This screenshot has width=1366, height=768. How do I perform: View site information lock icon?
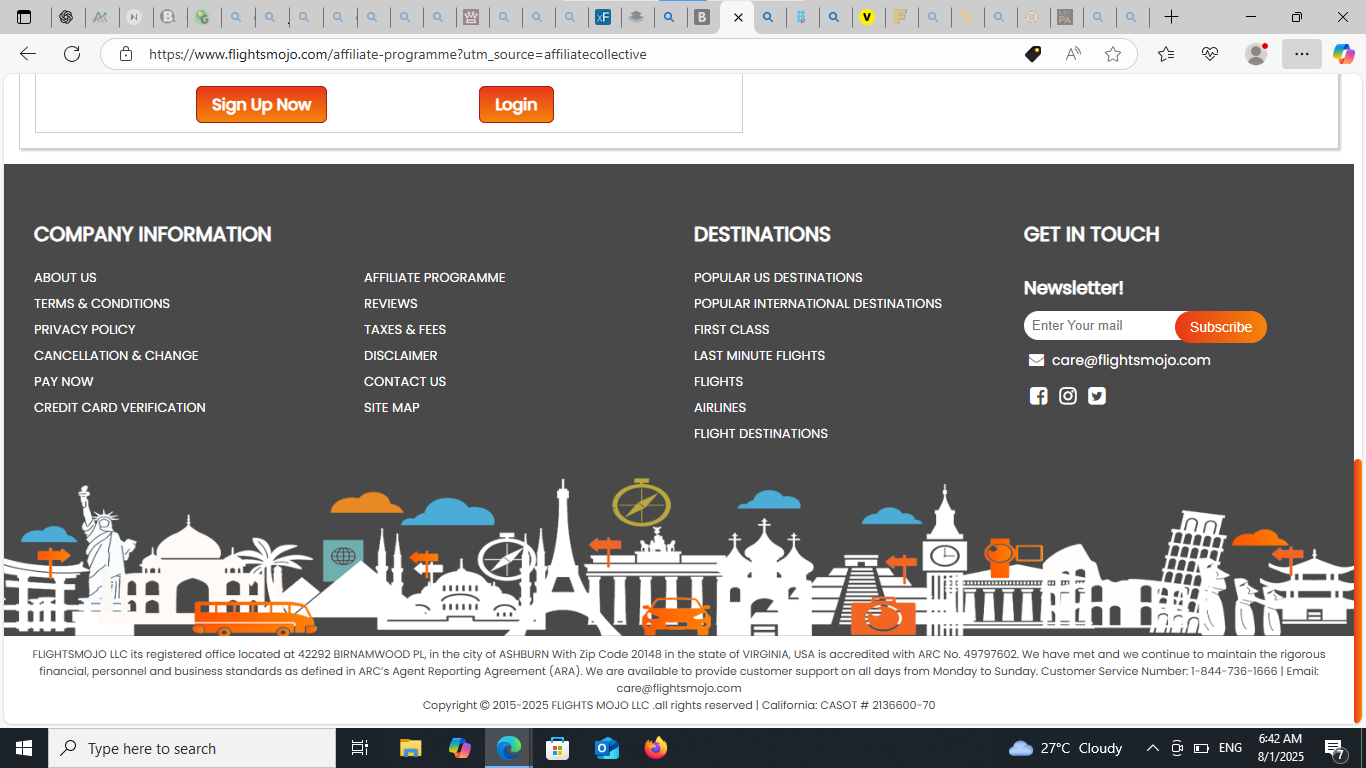coord(126,54)
